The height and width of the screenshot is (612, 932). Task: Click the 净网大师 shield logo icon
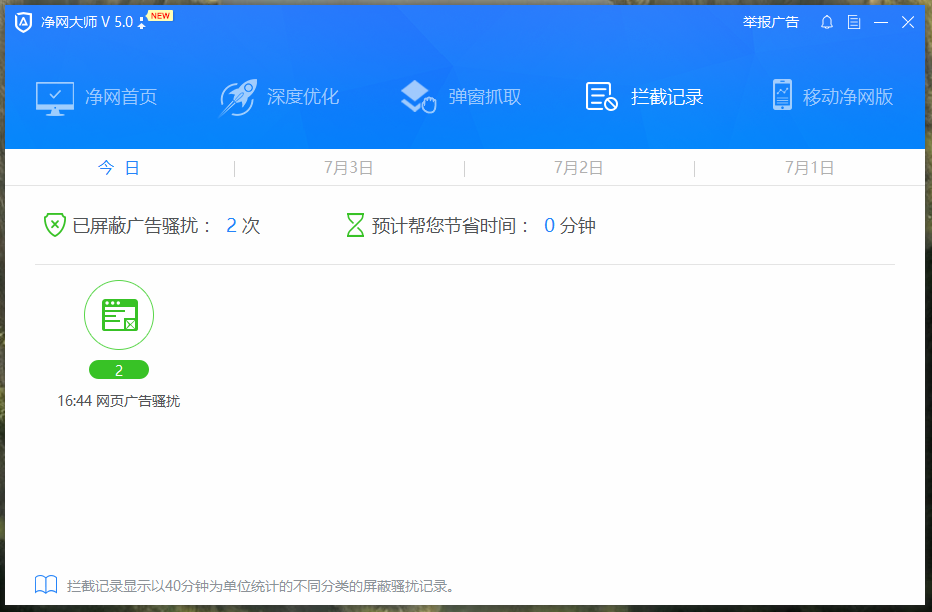point(23,23)
